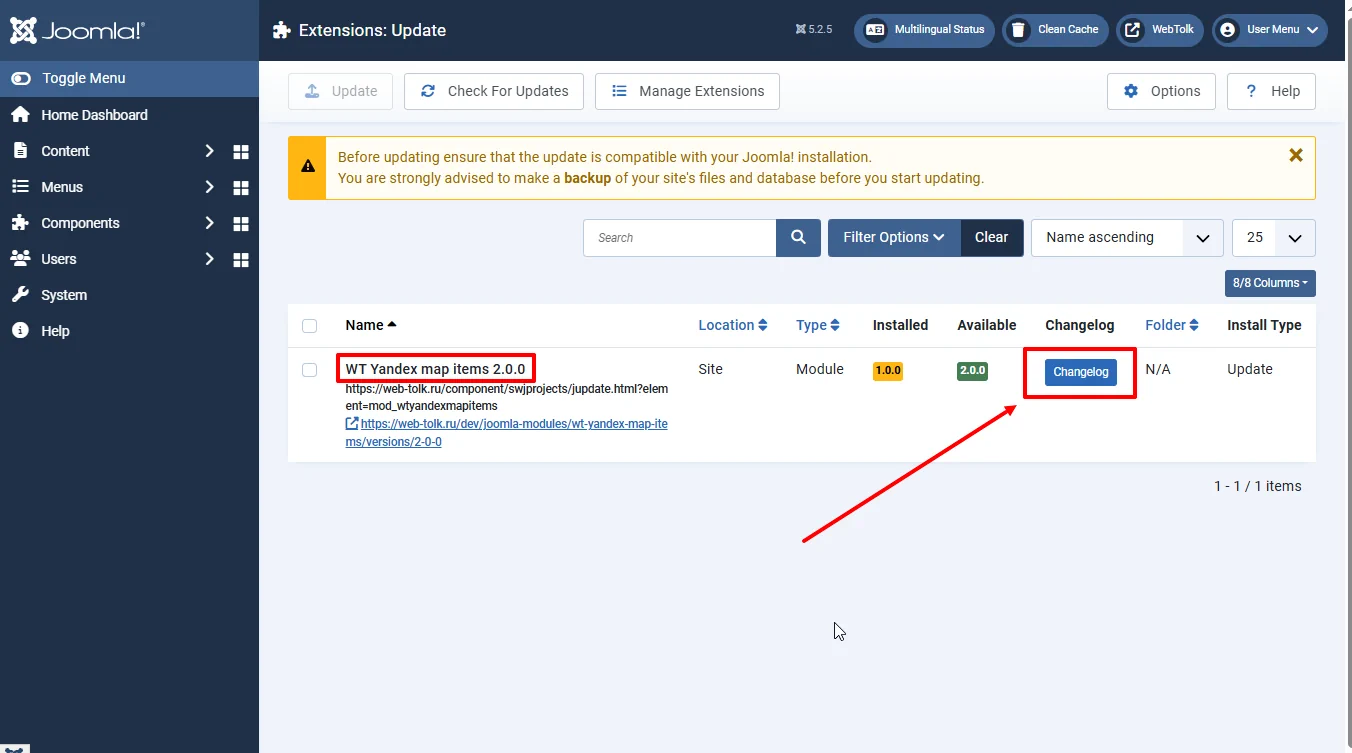Click the System wrench icon
Image resolution: width=1352 pixels, height=753 pixels.
[x=20, y=295]
